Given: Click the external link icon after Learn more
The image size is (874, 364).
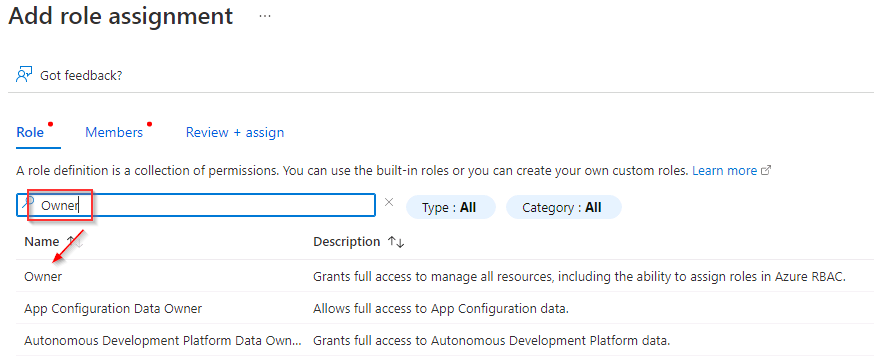Looking at the screenshot, I should [766, 171].
